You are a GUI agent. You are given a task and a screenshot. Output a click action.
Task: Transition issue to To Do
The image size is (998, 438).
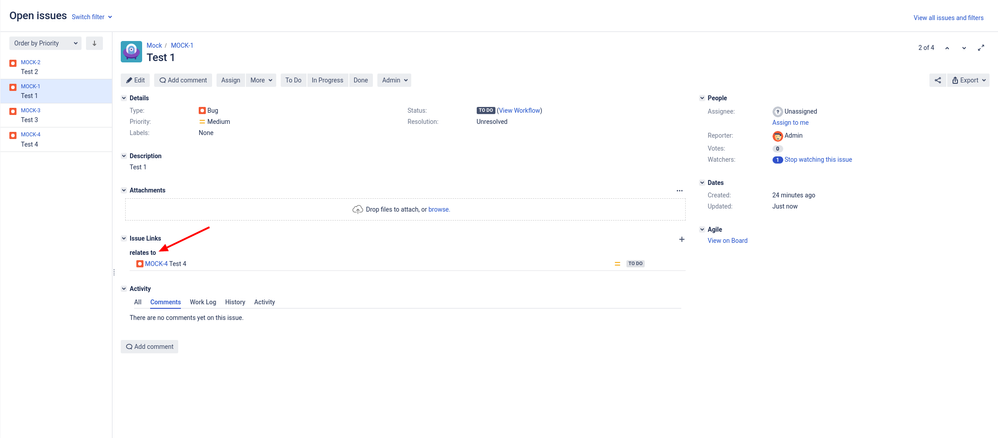293,80
